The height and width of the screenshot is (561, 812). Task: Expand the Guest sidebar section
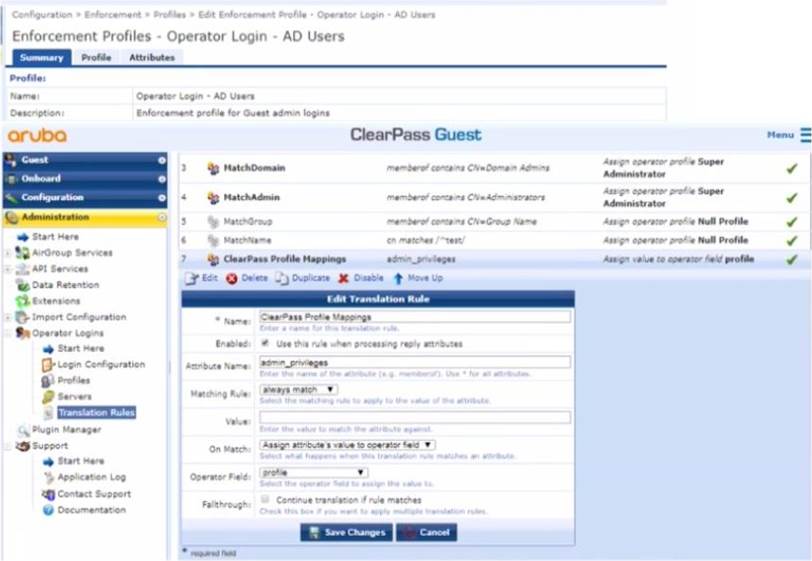[85, 160]
